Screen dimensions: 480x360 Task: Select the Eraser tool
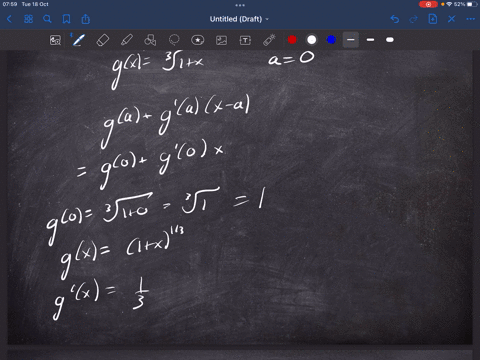pyautogui.click(x=103, y=40)
